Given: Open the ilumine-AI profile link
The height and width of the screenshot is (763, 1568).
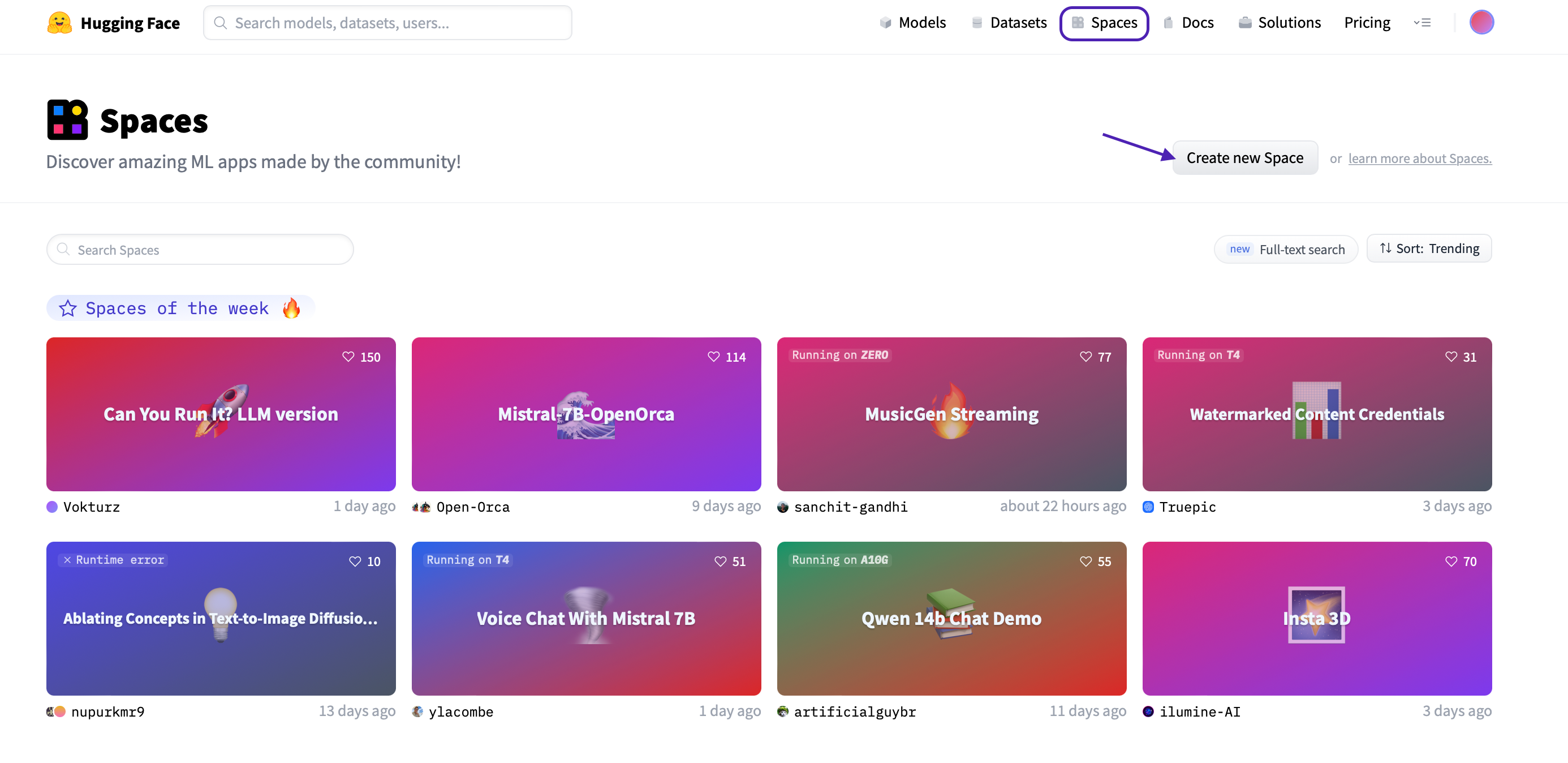Looking at the screenshot, I should 1199,711.
